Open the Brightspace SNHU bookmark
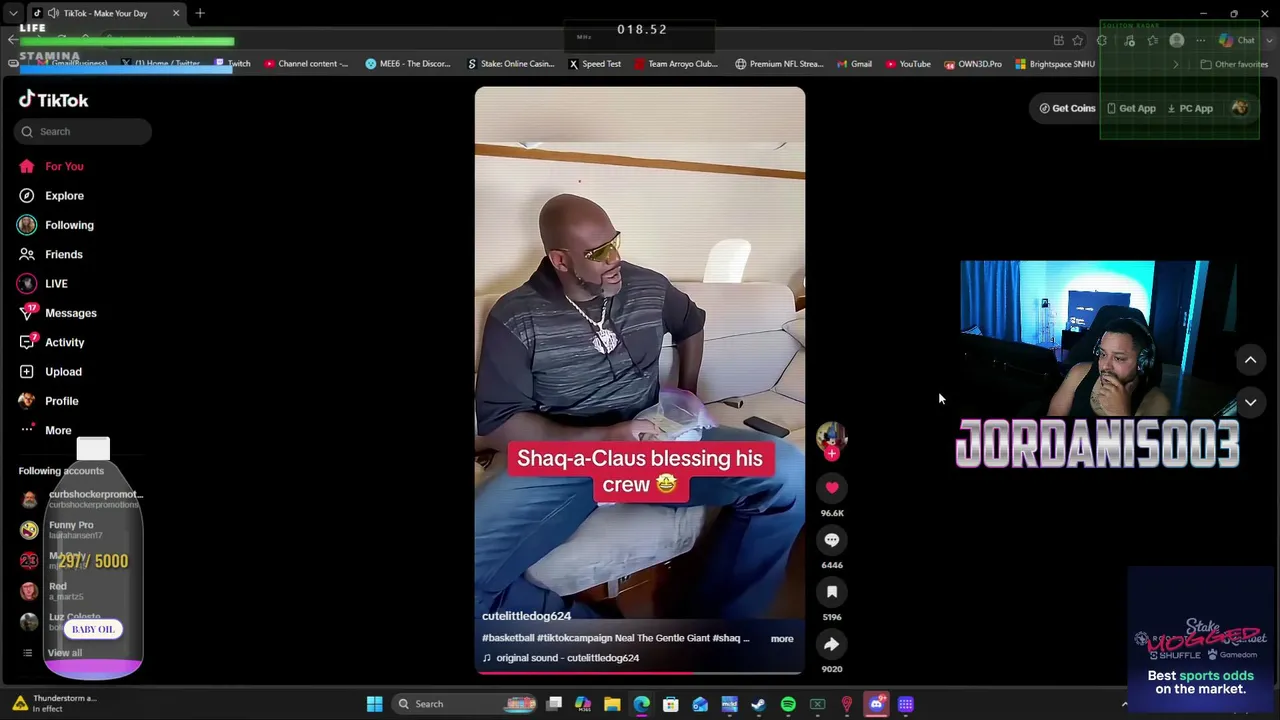 tap(1054, 64)
